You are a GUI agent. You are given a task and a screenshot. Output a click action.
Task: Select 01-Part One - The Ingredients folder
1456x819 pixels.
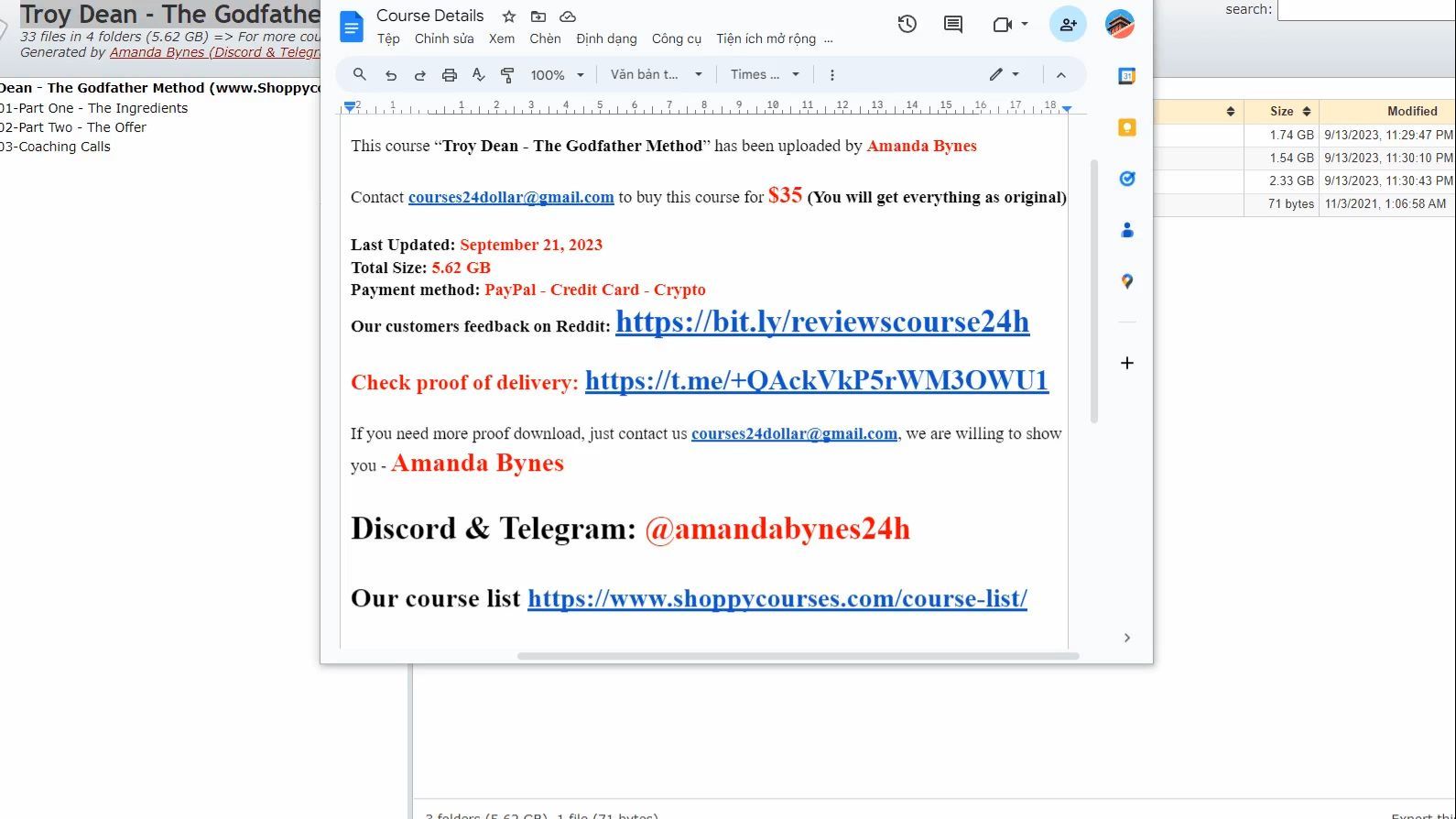pyautogui.click(x=93, y=108)
